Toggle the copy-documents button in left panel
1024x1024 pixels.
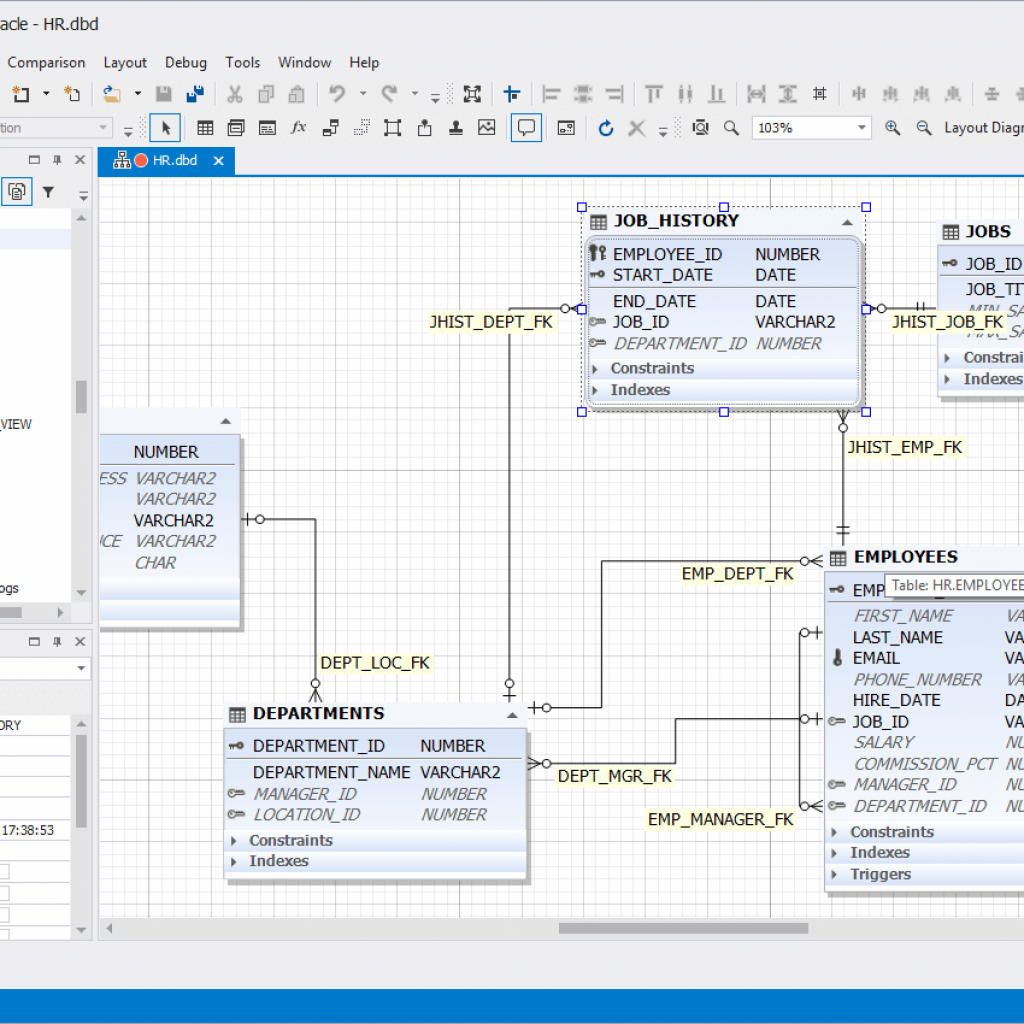pos(17,192)
